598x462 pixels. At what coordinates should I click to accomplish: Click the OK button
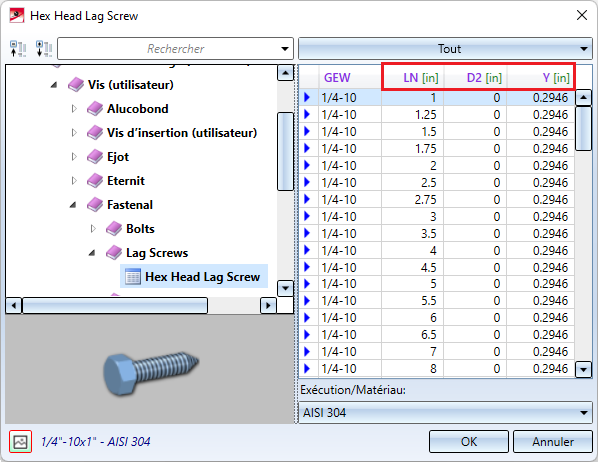[x=469, y=442]
